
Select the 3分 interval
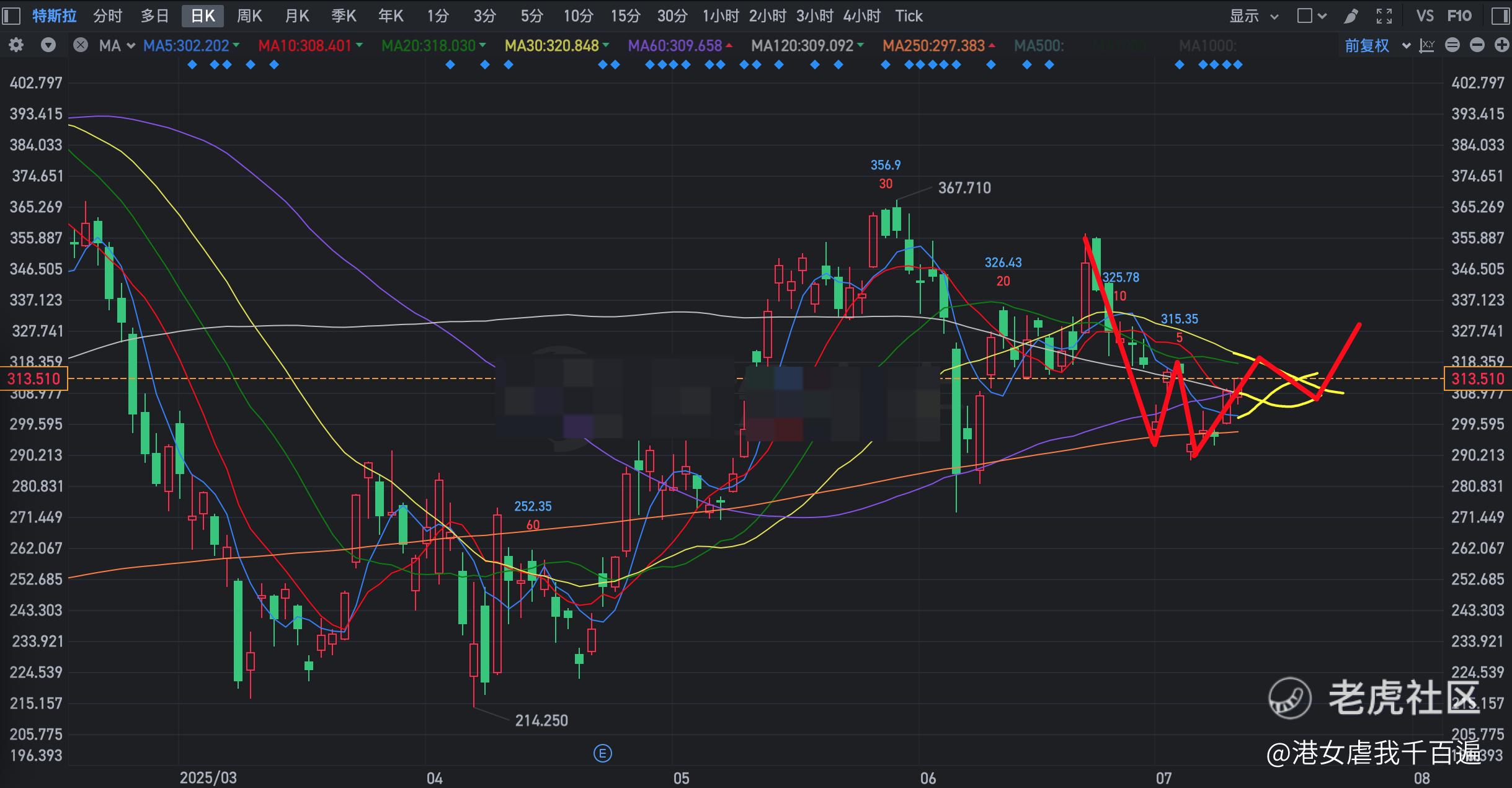(484, 16)
